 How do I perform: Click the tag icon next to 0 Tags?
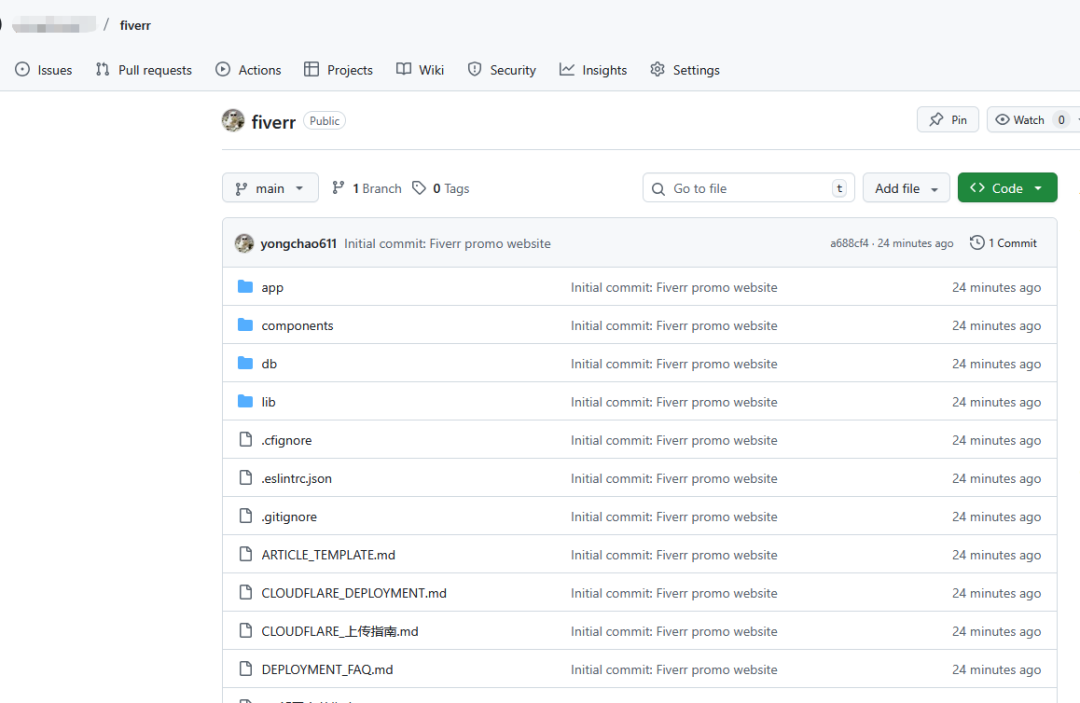tap(419, 188)
